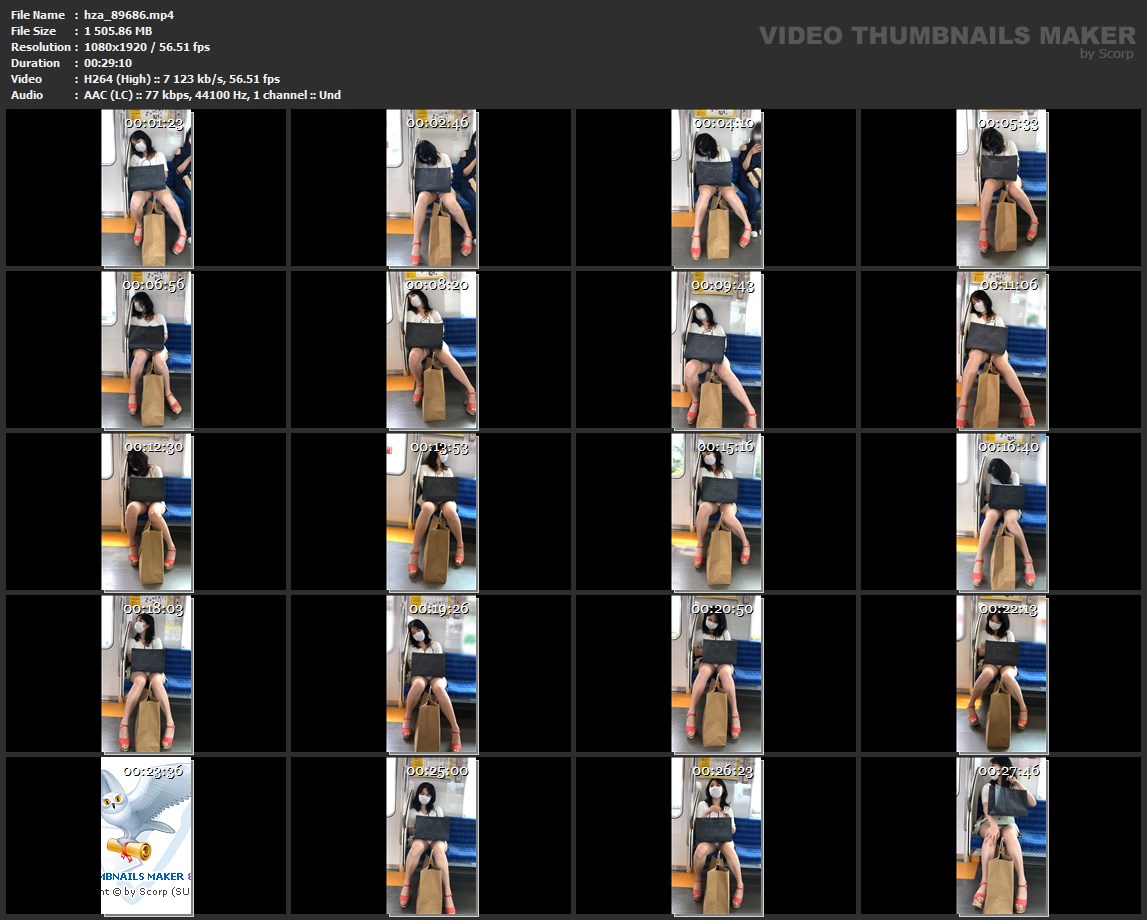
Task: Click the 'Audio' label in the header
Action: (x=27, y=95)
